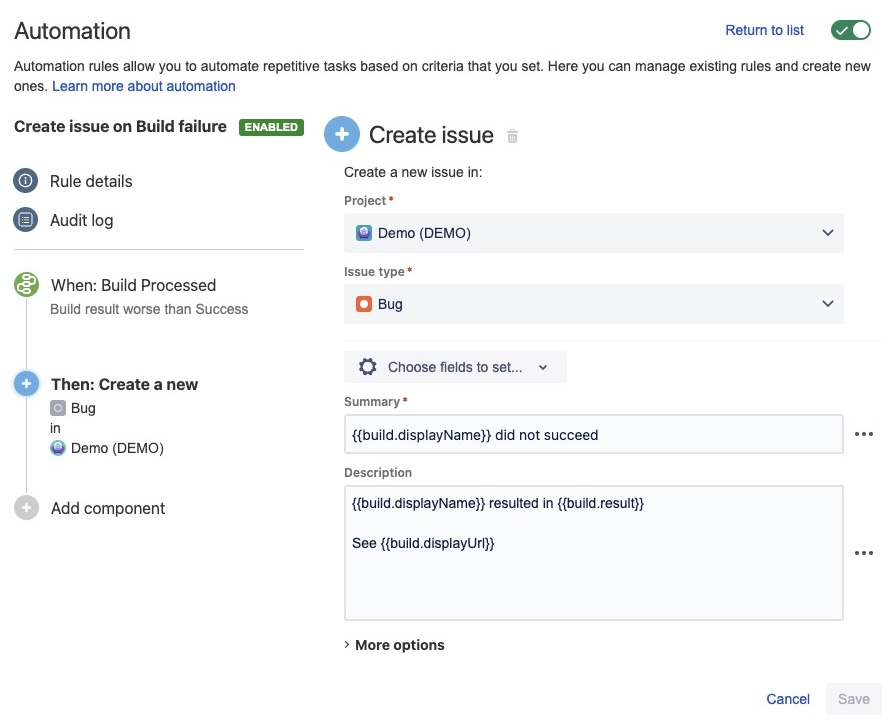The width and height of the screenshot is (888, 724).
Task: Open the ellipsis menu beside the Description field
Action: pos(864,551)
